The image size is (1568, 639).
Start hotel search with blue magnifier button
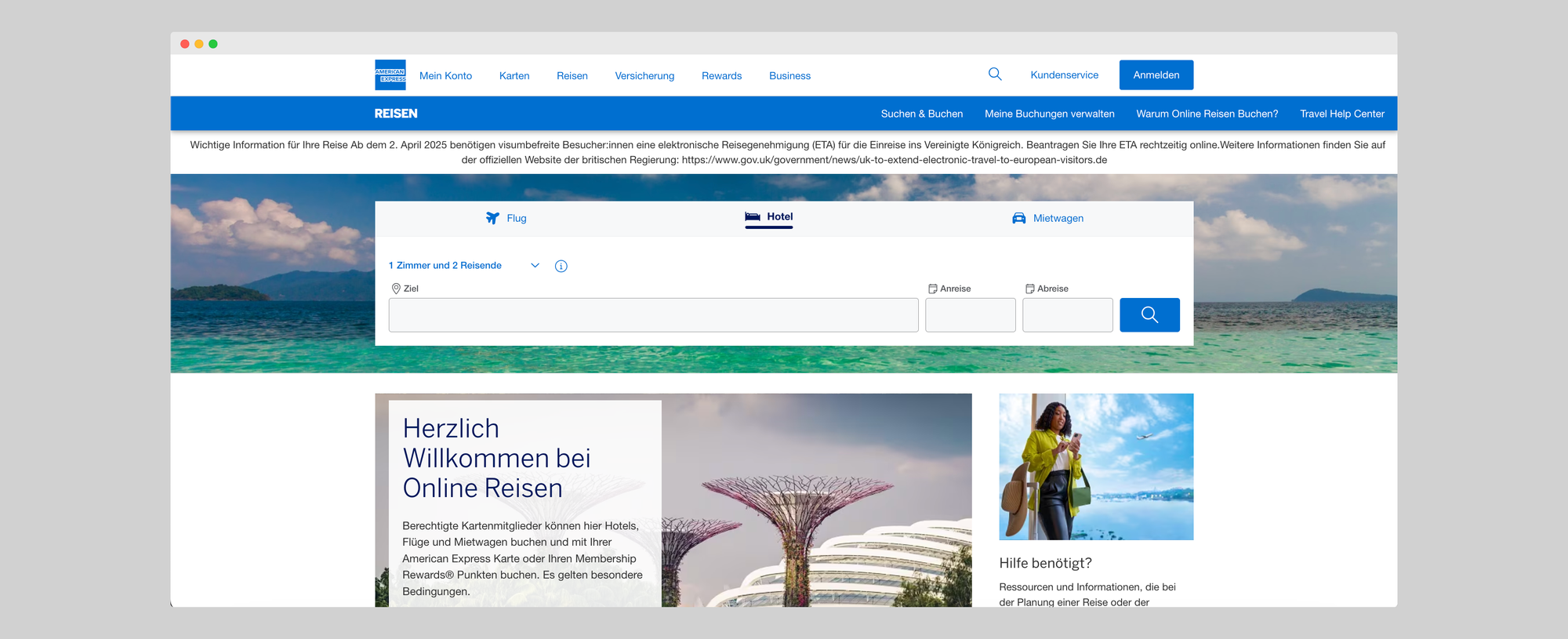[1149, 314]
